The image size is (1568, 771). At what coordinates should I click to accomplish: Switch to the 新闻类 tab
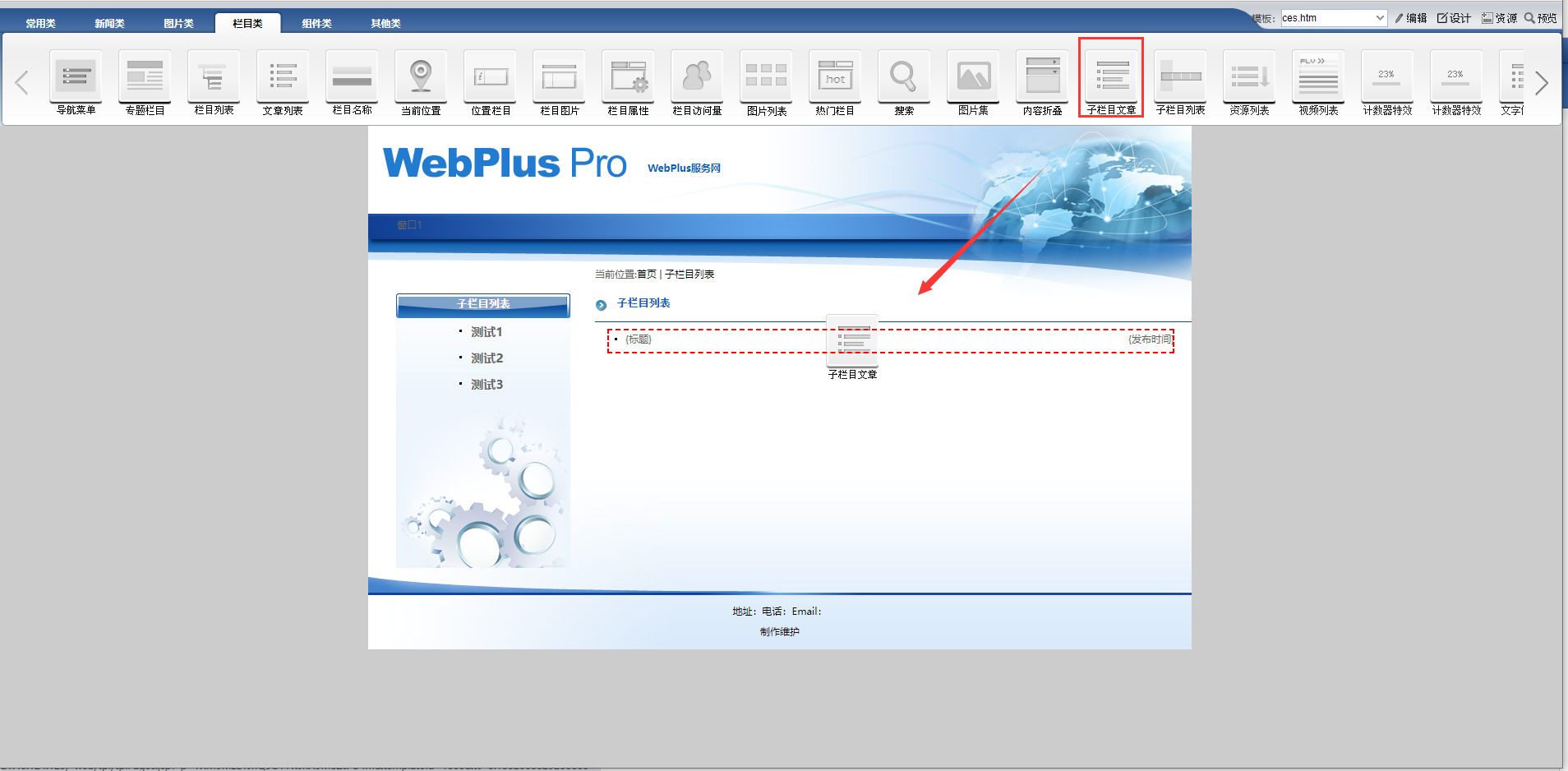coord(109,24)
